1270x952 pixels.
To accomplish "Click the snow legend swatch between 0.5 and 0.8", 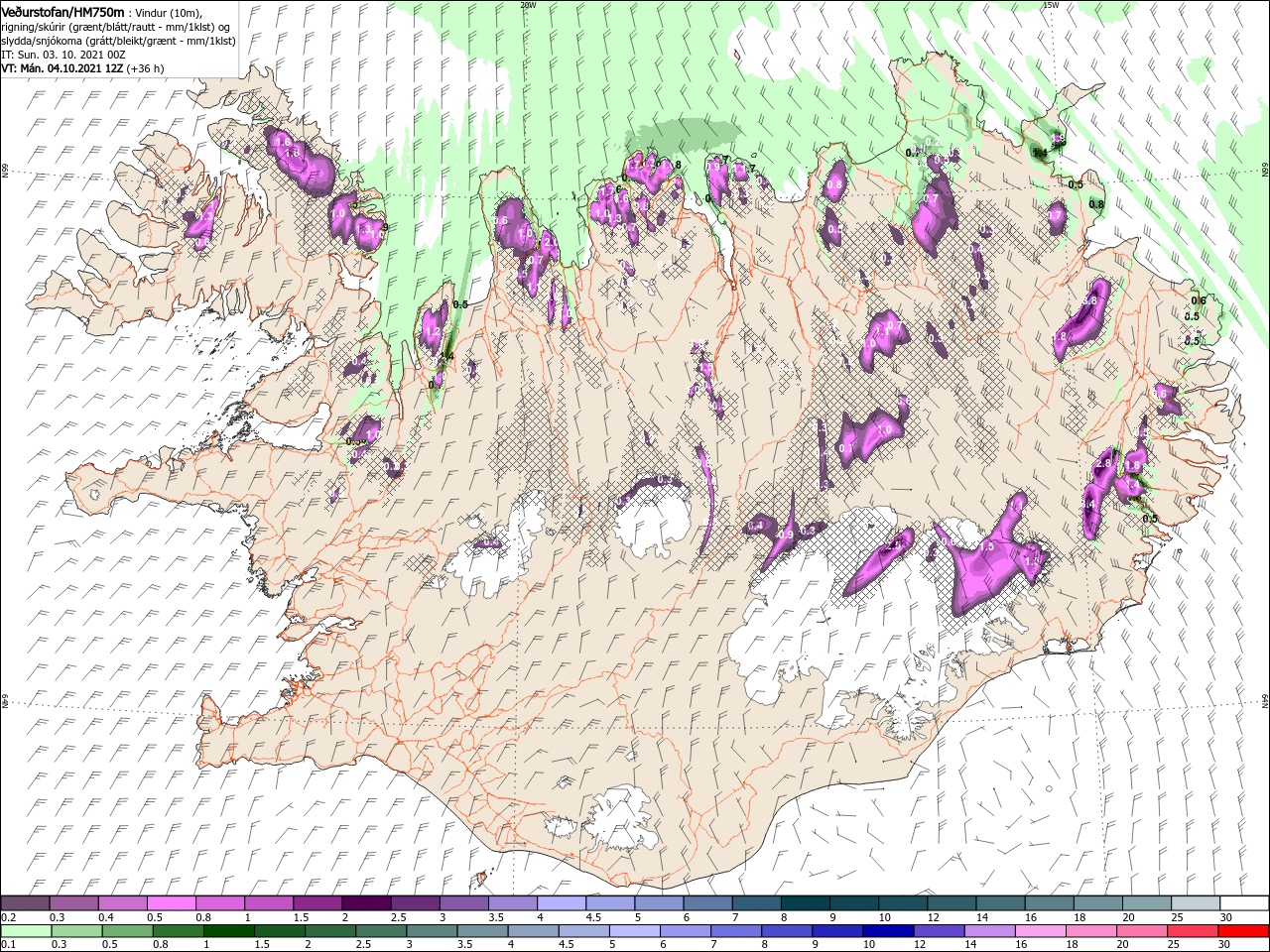I will (x=171, y=903).
